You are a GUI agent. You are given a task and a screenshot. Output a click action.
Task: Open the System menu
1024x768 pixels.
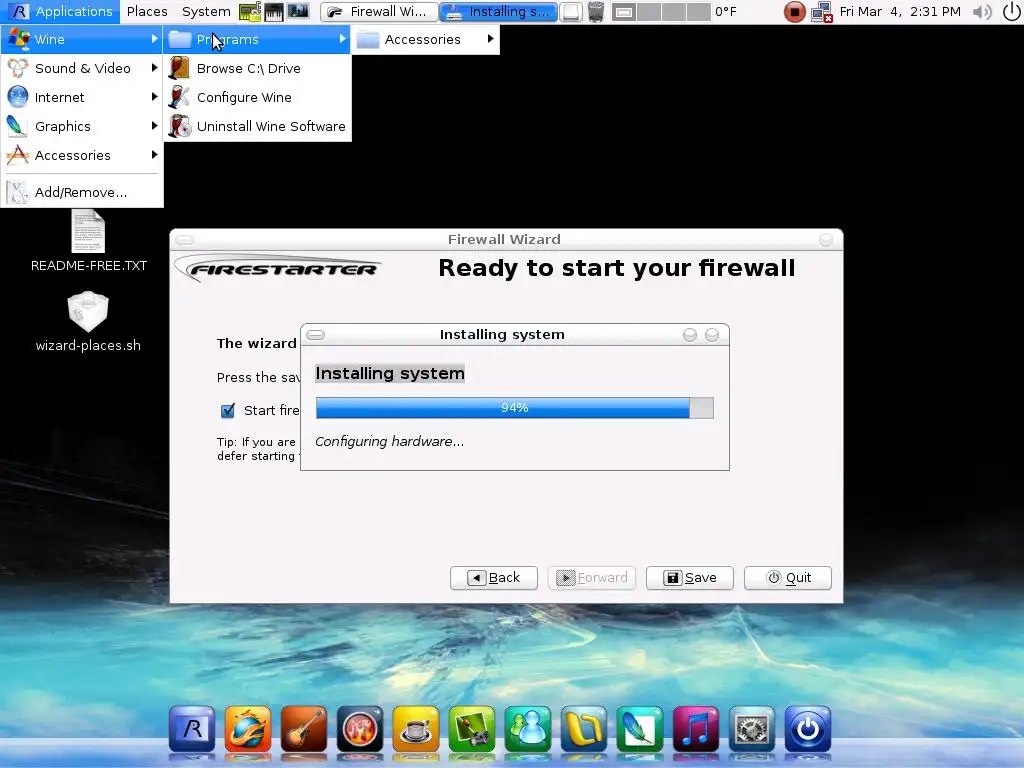206,11
